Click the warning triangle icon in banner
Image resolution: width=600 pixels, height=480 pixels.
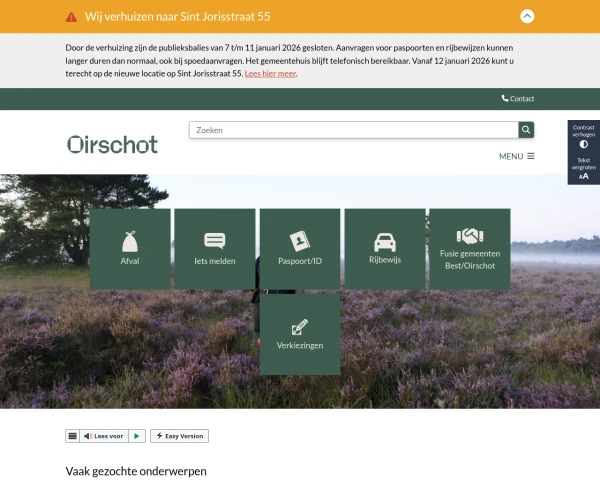[71, 17]
